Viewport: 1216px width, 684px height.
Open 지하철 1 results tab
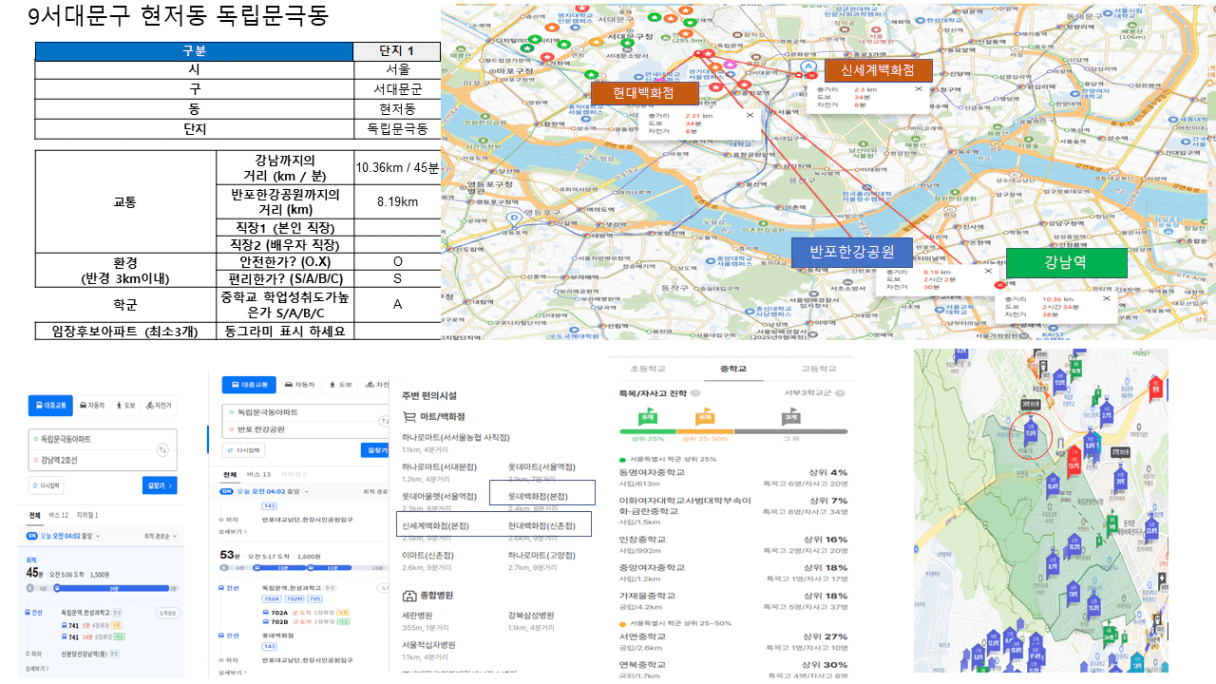(x=87, y=515)
